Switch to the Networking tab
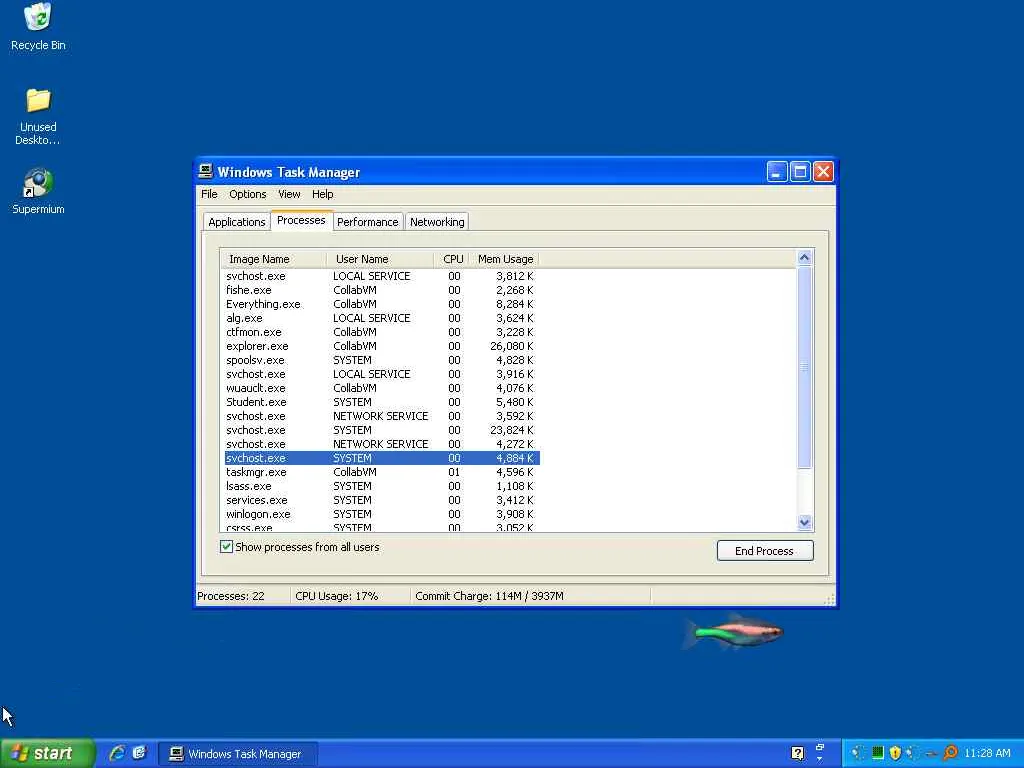This screenshot has width=1024, height=768. (x=437, y=222)
